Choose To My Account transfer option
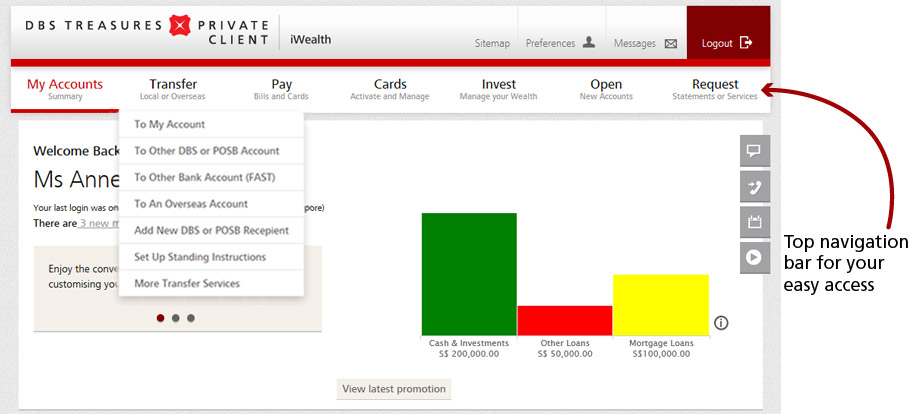 (x=211, y=124)
